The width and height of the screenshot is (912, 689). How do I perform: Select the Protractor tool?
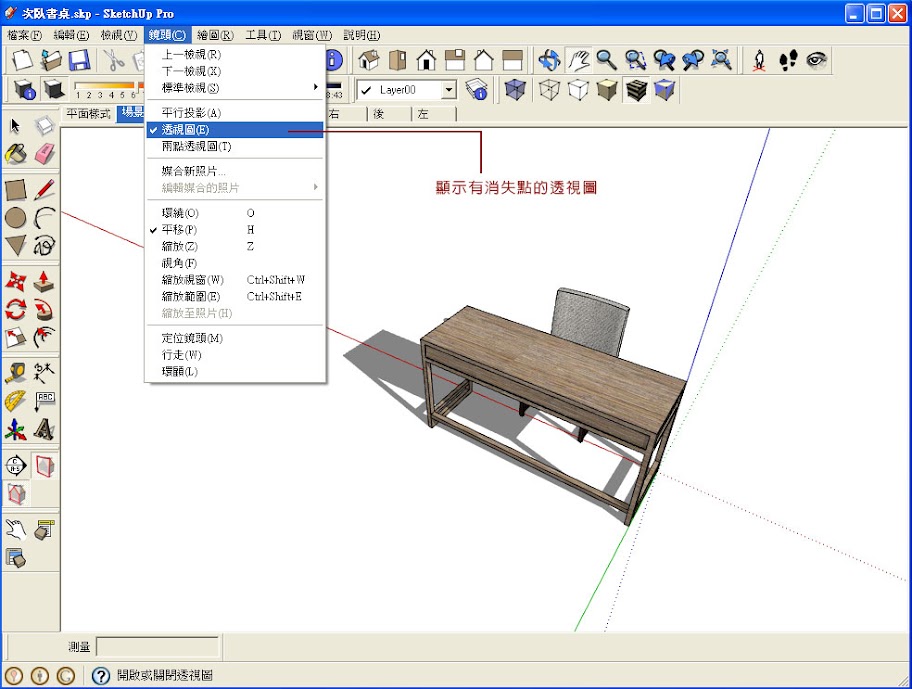16,401
